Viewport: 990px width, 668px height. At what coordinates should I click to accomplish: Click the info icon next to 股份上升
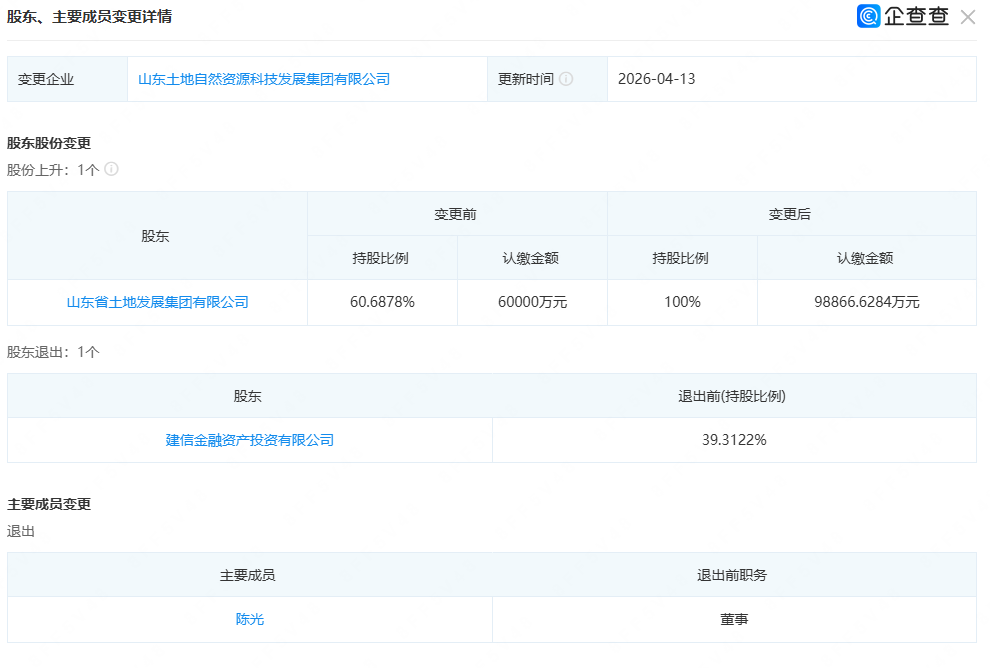coord(111,169)
